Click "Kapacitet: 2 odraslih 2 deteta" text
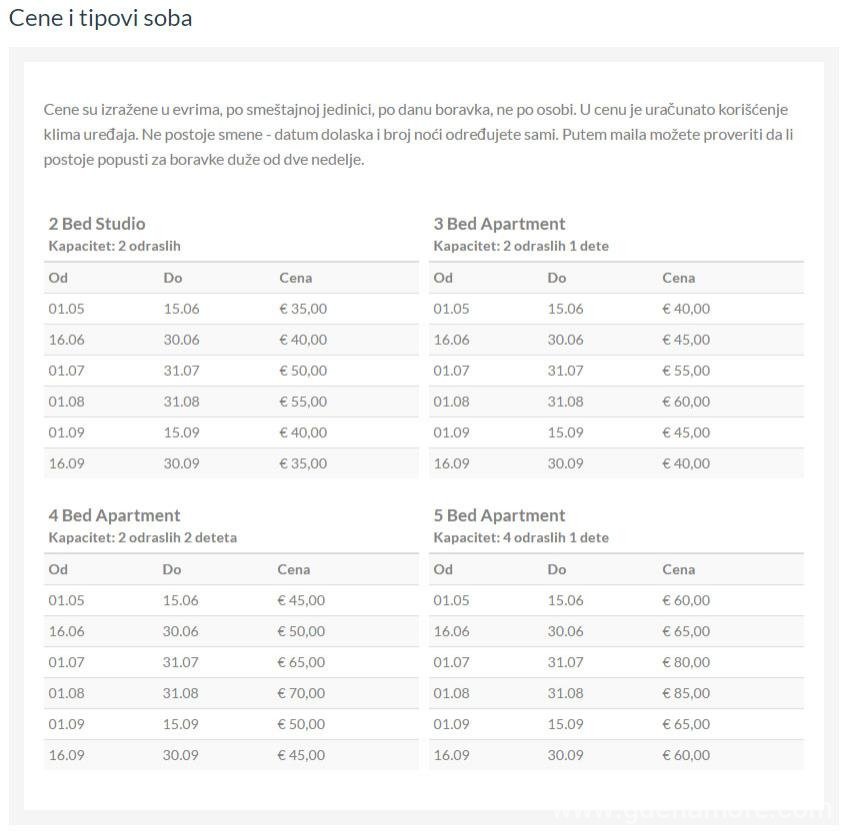 click(142, 537)
